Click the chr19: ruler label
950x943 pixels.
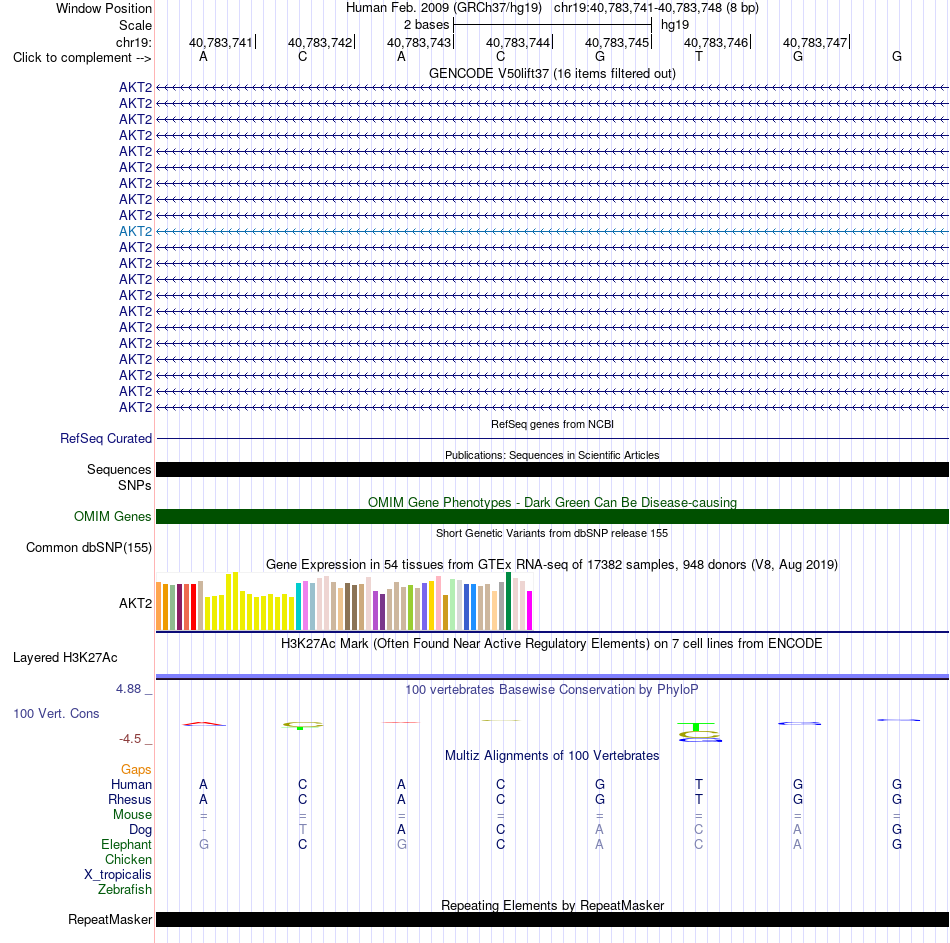[133, 42]
